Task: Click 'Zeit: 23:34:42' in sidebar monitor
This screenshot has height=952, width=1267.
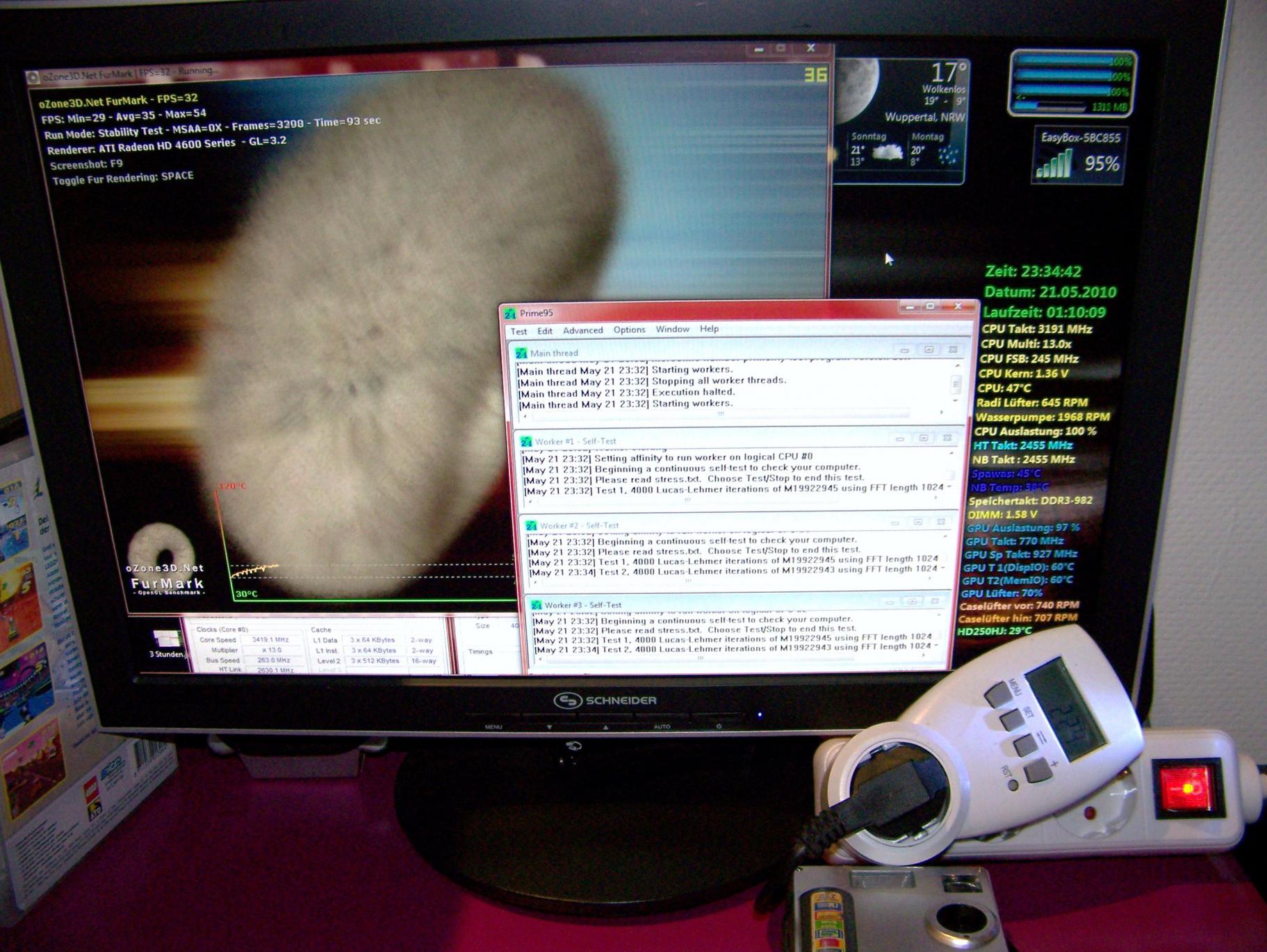Action: point(1033,272)
